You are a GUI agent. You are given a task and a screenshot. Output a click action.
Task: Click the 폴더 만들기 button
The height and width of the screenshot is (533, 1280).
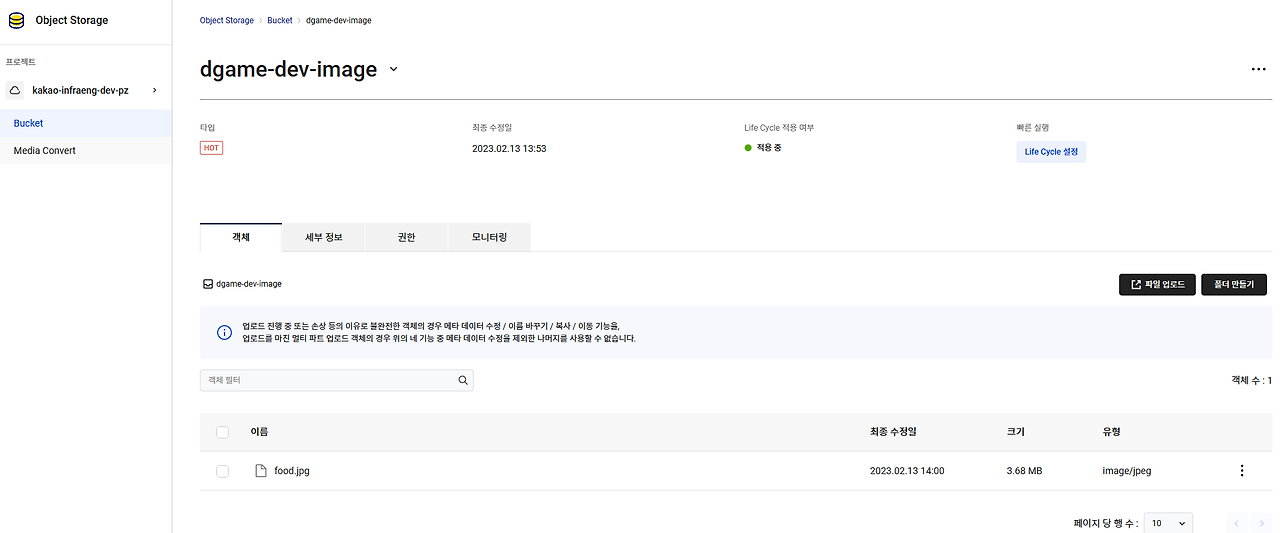(x=1234, y=284)
